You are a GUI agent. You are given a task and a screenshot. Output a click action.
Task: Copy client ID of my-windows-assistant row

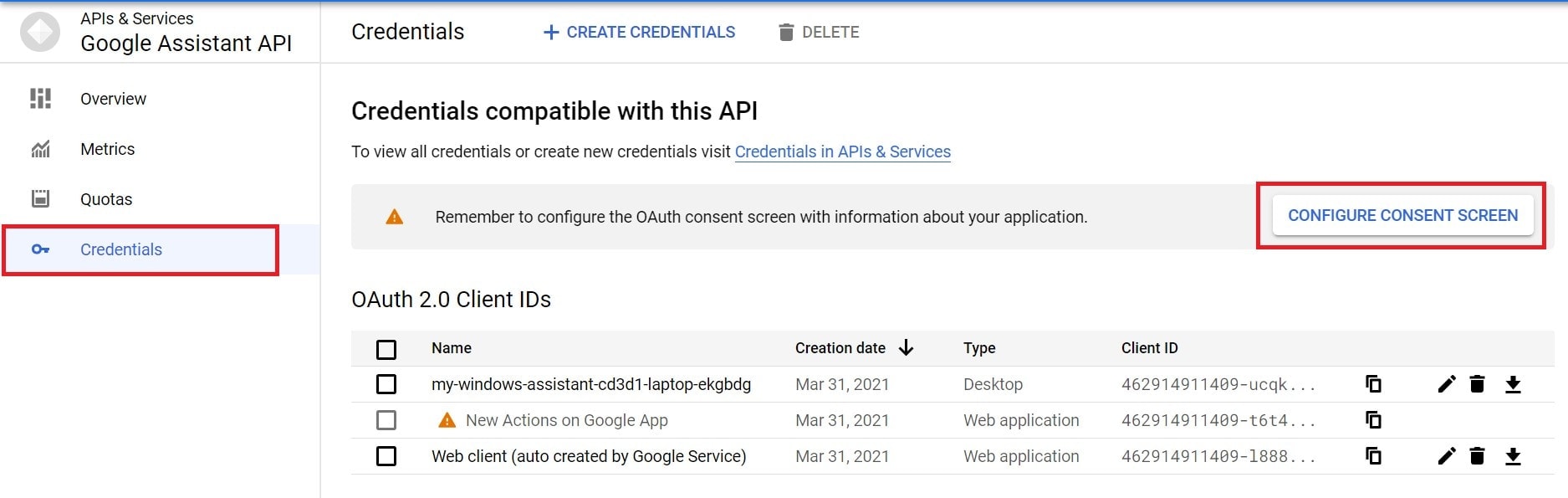1373,383
